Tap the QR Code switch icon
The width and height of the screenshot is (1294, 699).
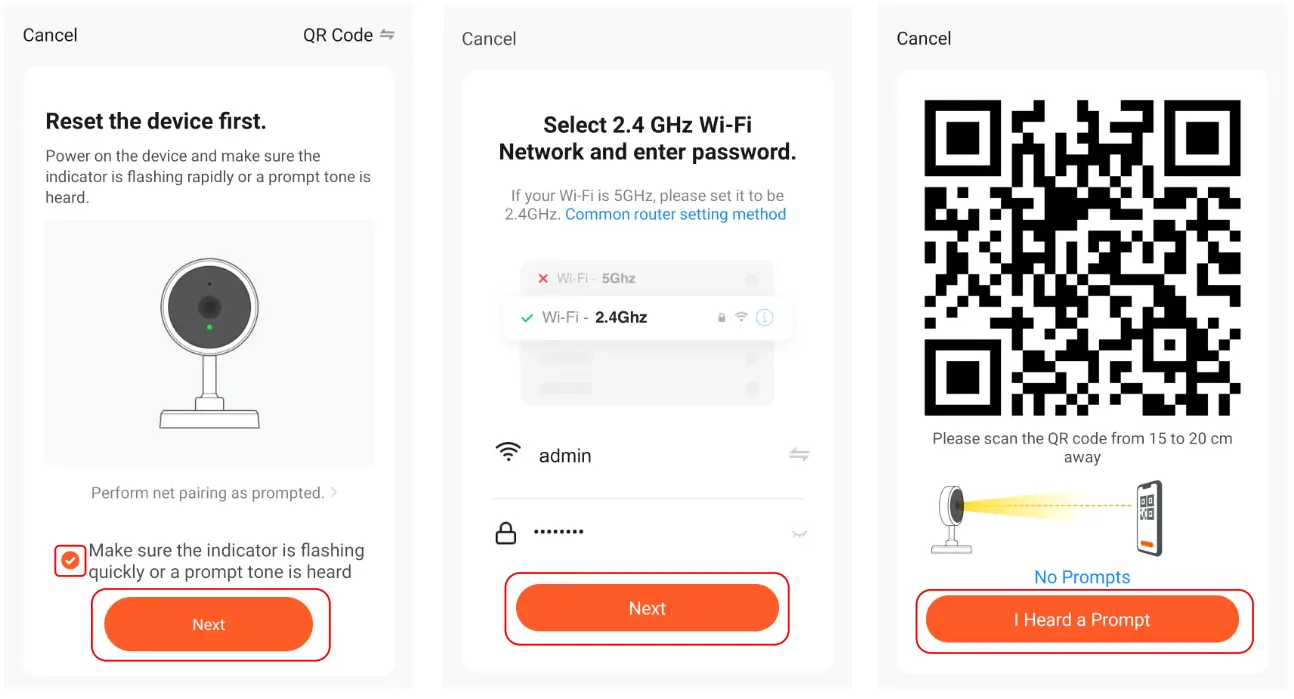click(x=387, y=35)
